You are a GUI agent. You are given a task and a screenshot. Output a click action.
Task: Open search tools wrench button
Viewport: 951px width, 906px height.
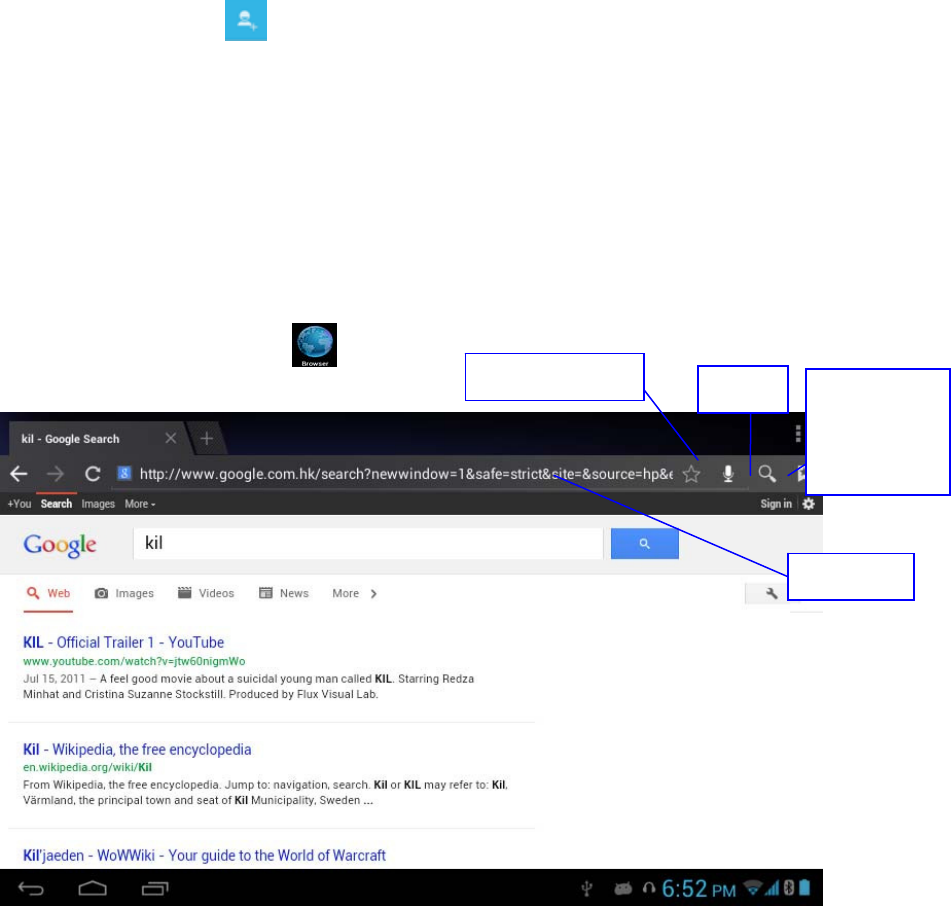(x=767, y=594)
